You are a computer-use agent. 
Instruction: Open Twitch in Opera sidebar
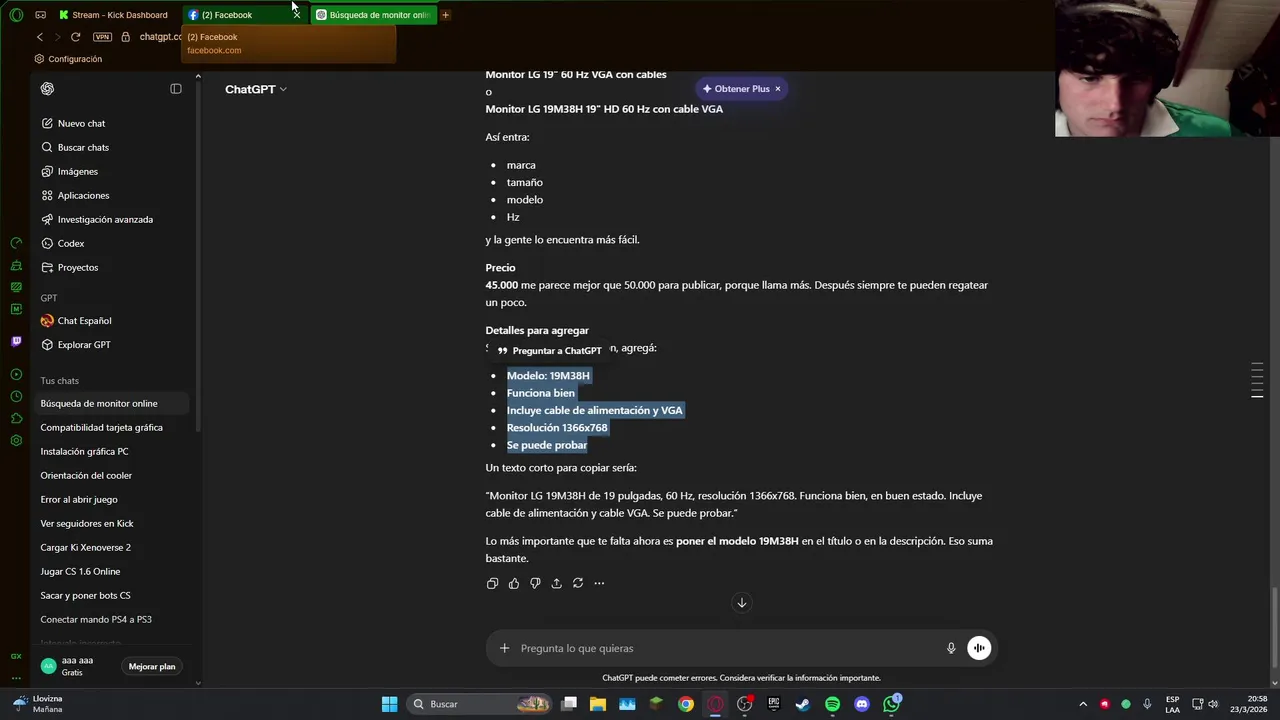click(x=16, y=341)
